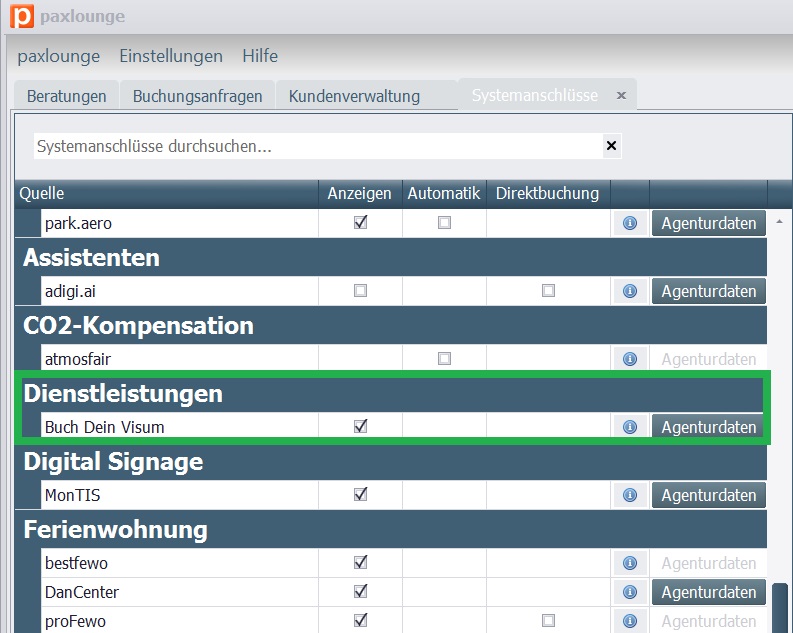Click the Automatik column header
793x633 pixels.
click(444, 194)
